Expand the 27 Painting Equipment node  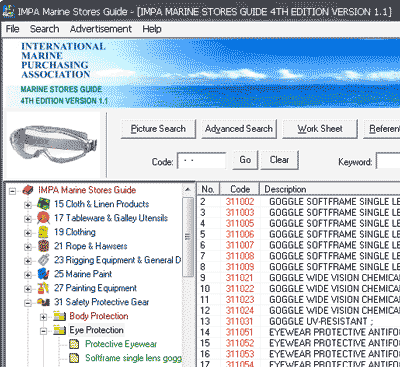coord(28,289)
